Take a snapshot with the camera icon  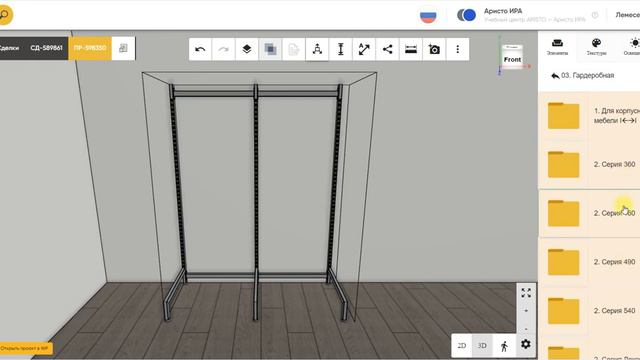[x=434, y=49]
